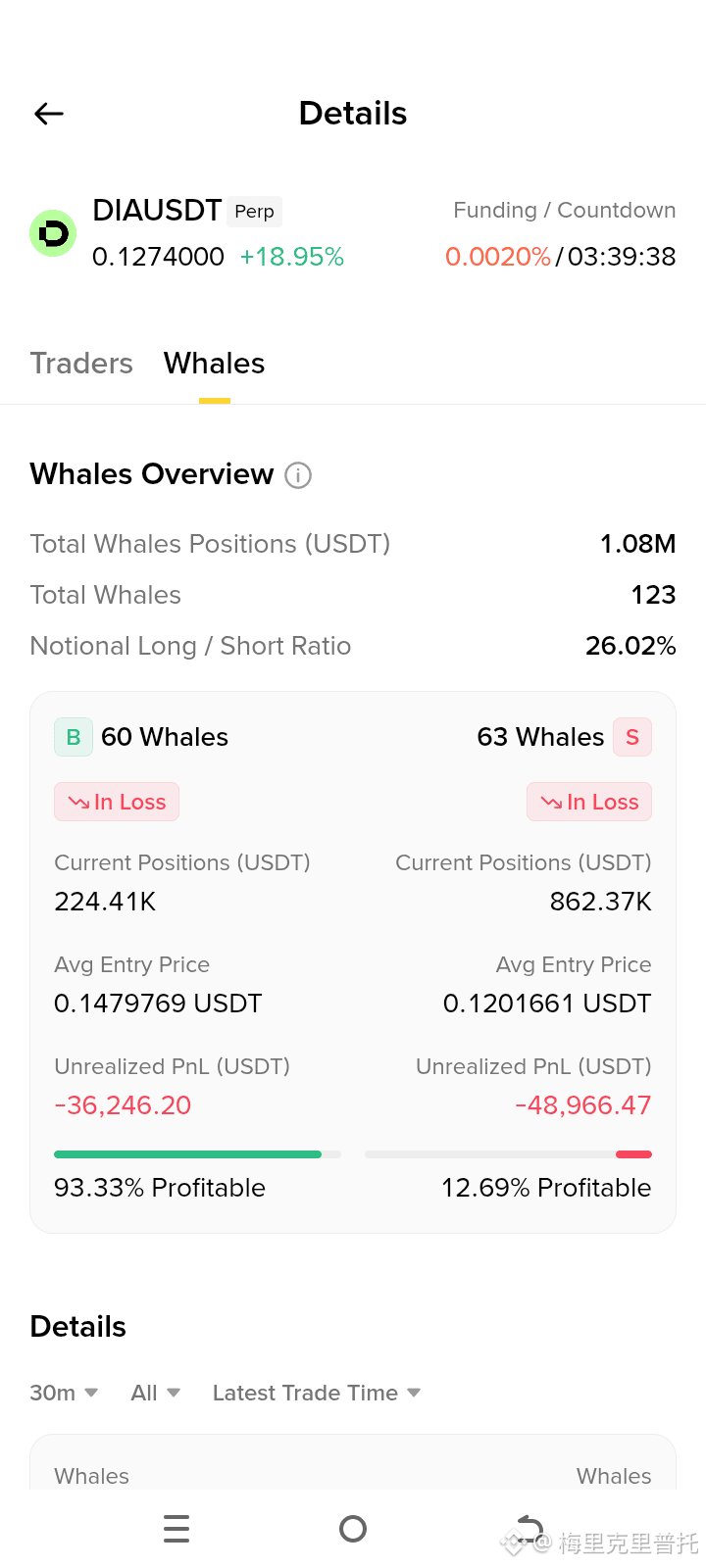Open the Latest Trade Time sort dropdown
The width and height of the screenshot is (706, 1568).
click(x=317, y=1393)
